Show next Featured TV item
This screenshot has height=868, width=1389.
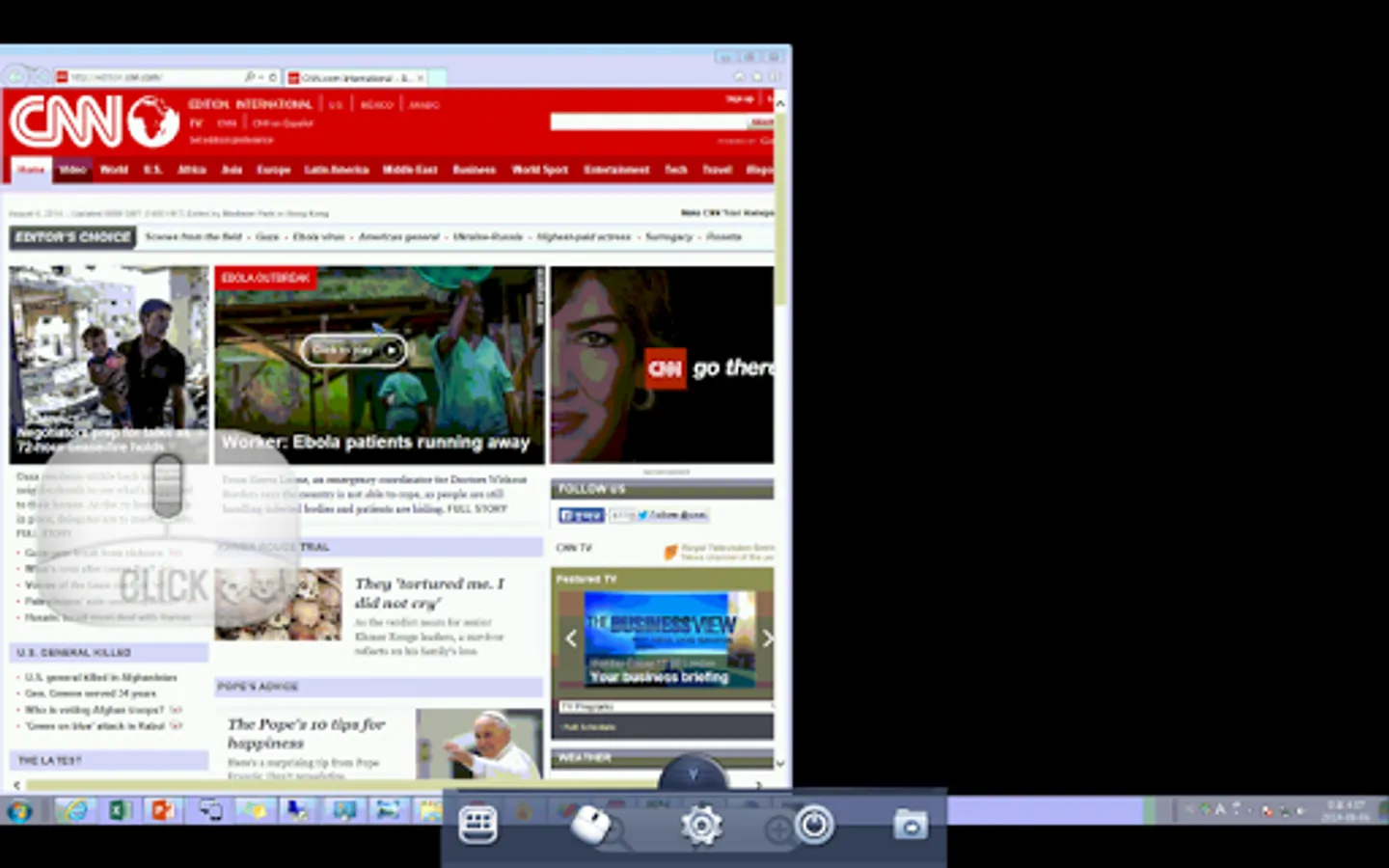(767, 637)
